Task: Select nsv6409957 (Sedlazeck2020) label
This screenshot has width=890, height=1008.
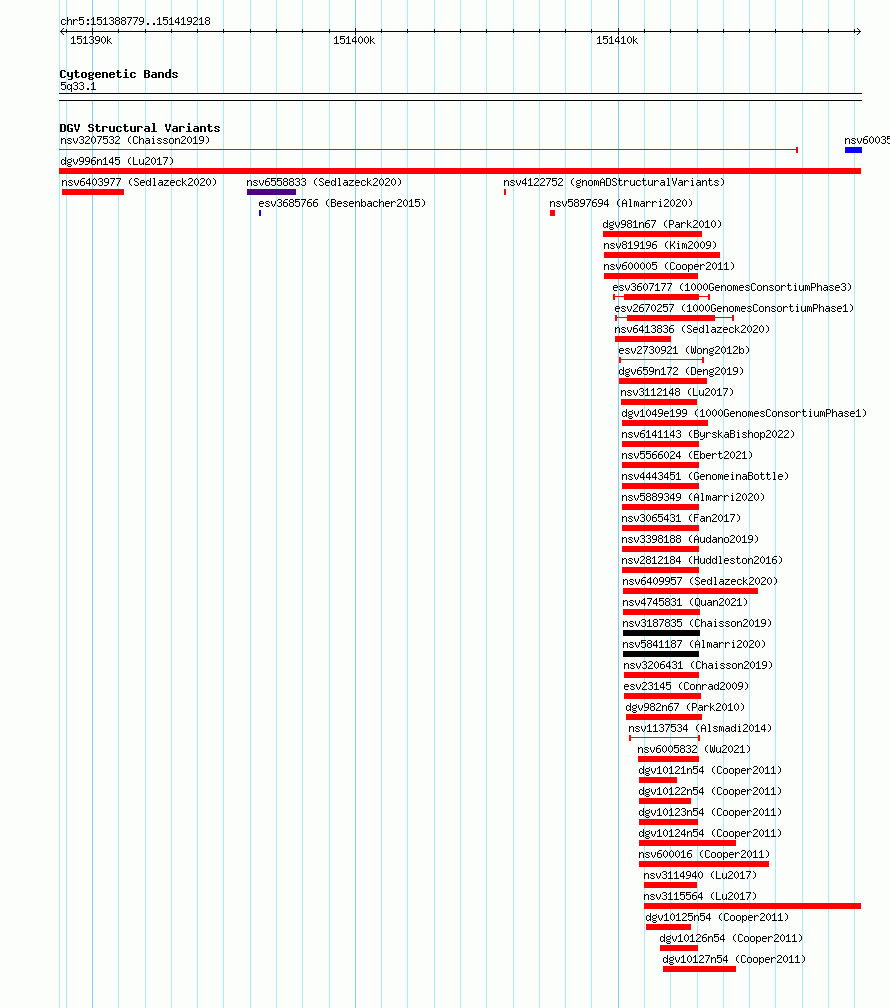Action: pyautogui.click(x=700, y=581)
